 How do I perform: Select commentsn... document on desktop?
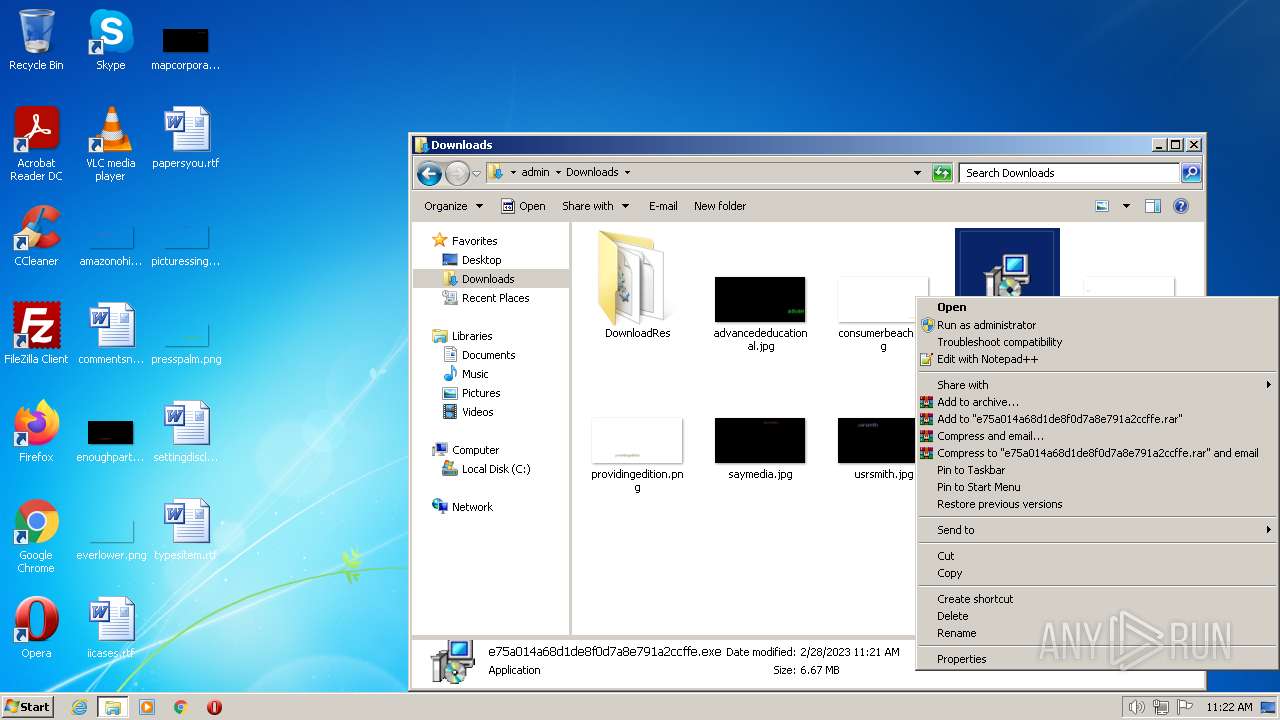[x=111, y=334]
